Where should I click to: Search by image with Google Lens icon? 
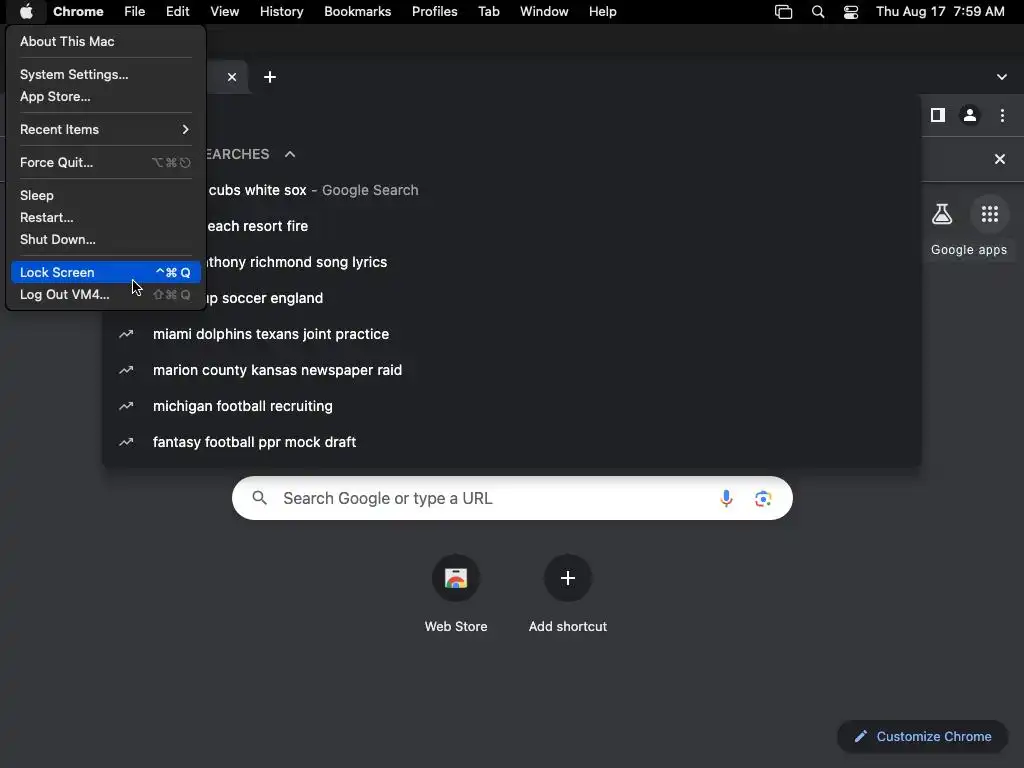click(763, 499)
